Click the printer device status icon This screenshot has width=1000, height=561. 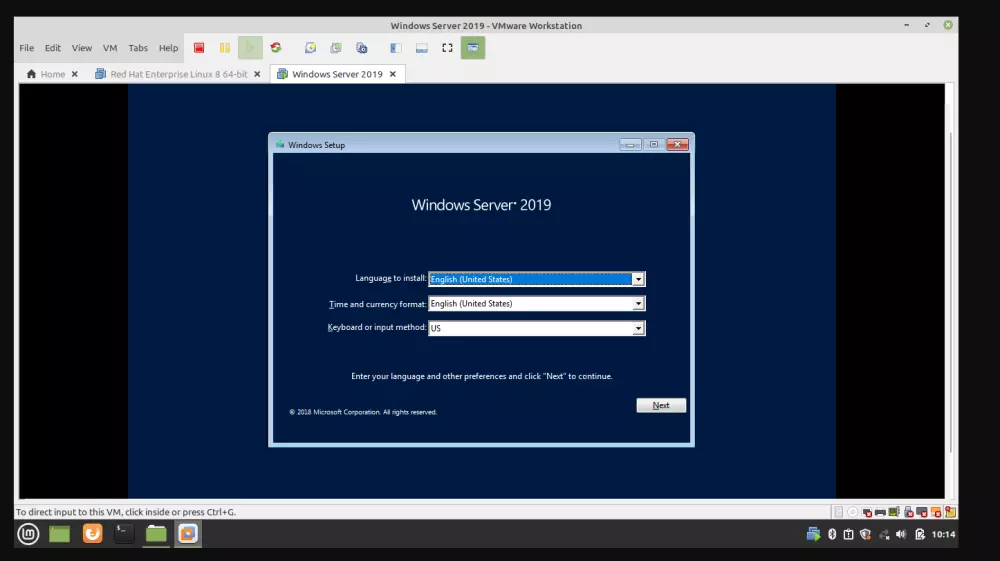(880, 512)
